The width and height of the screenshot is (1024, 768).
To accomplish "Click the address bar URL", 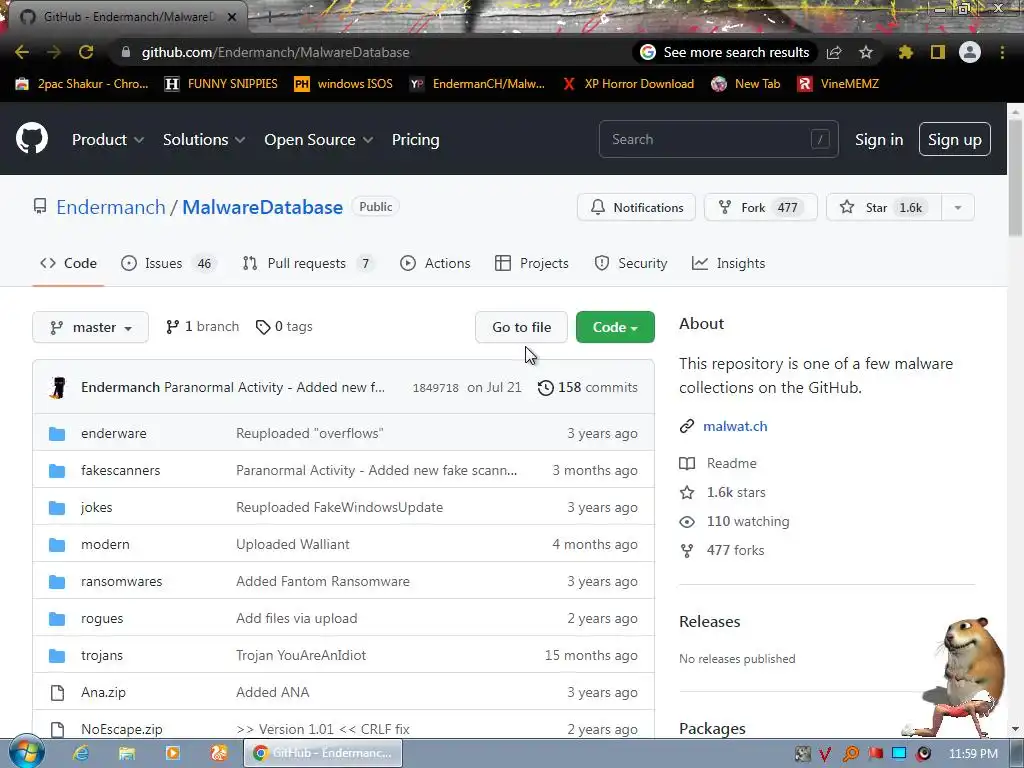I will coord(276,52).
